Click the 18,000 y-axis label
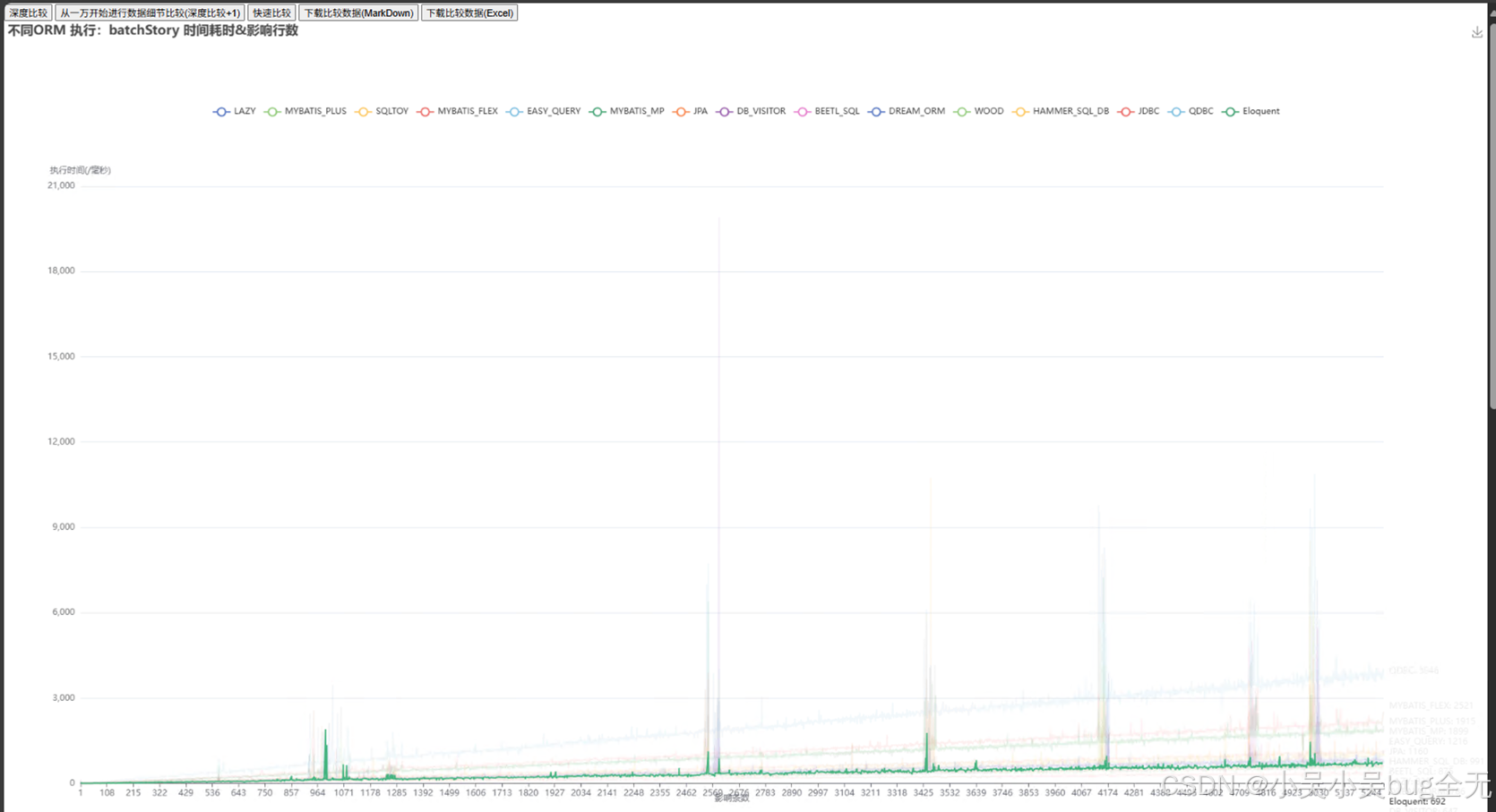This screenshot has height=812, width=1496. click(61, 271)
